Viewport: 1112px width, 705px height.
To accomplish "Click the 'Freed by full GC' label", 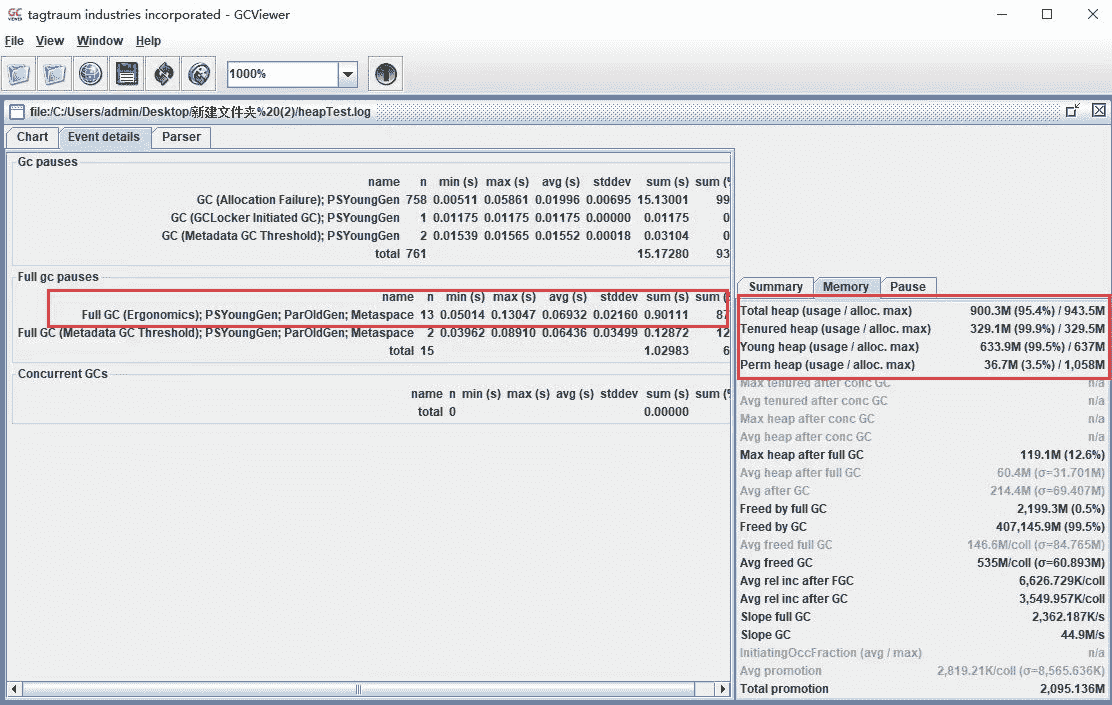I will tap(783, 509).
